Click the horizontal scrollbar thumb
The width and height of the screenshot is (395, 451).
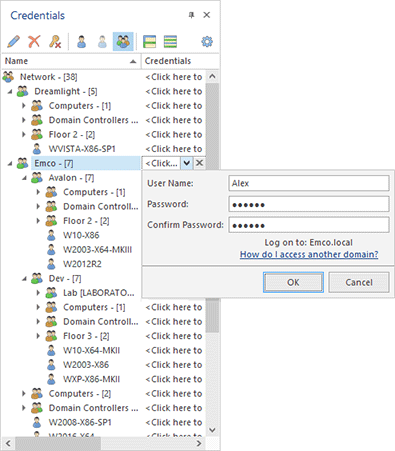(x=58, y=443)
